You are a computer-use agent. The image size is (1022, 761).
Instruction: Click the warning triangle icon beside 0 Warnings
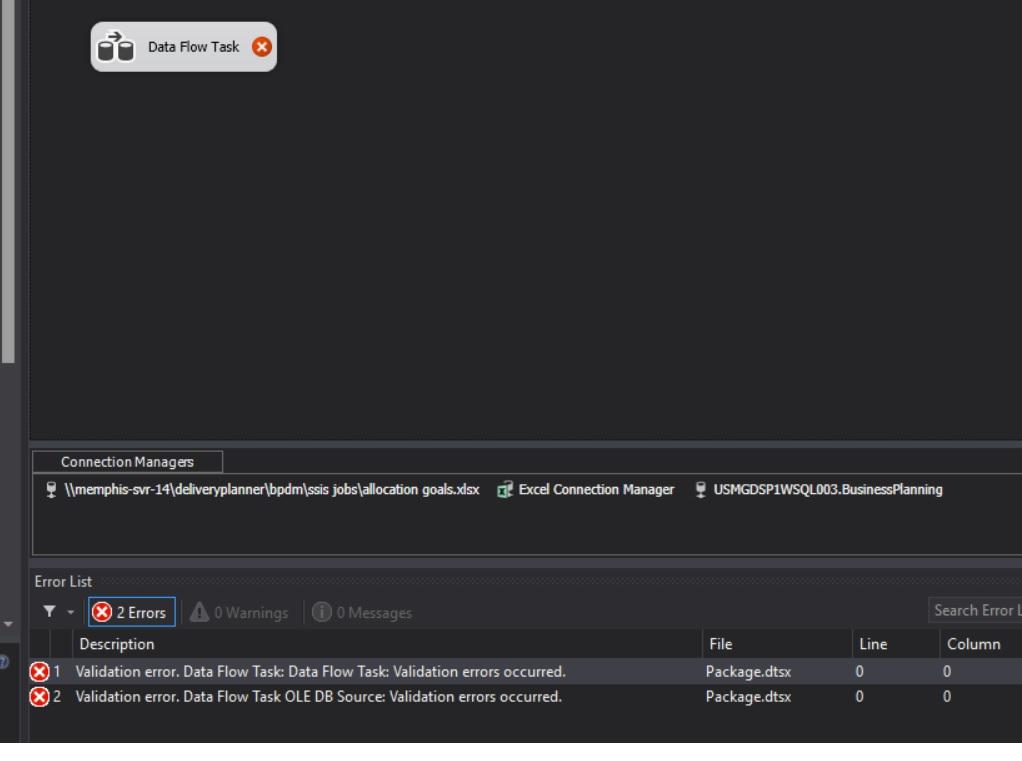tap(199, 612)
